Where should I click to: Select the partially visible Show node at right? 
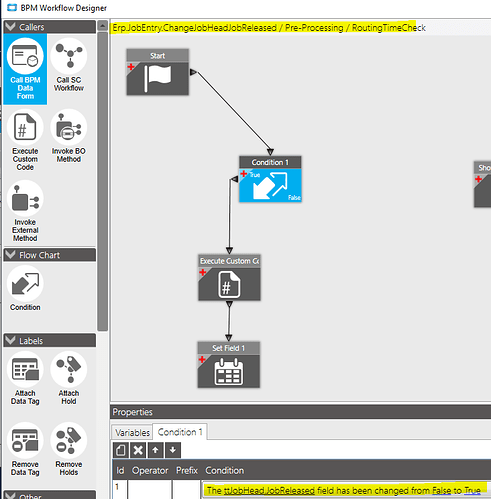[482, 184]
